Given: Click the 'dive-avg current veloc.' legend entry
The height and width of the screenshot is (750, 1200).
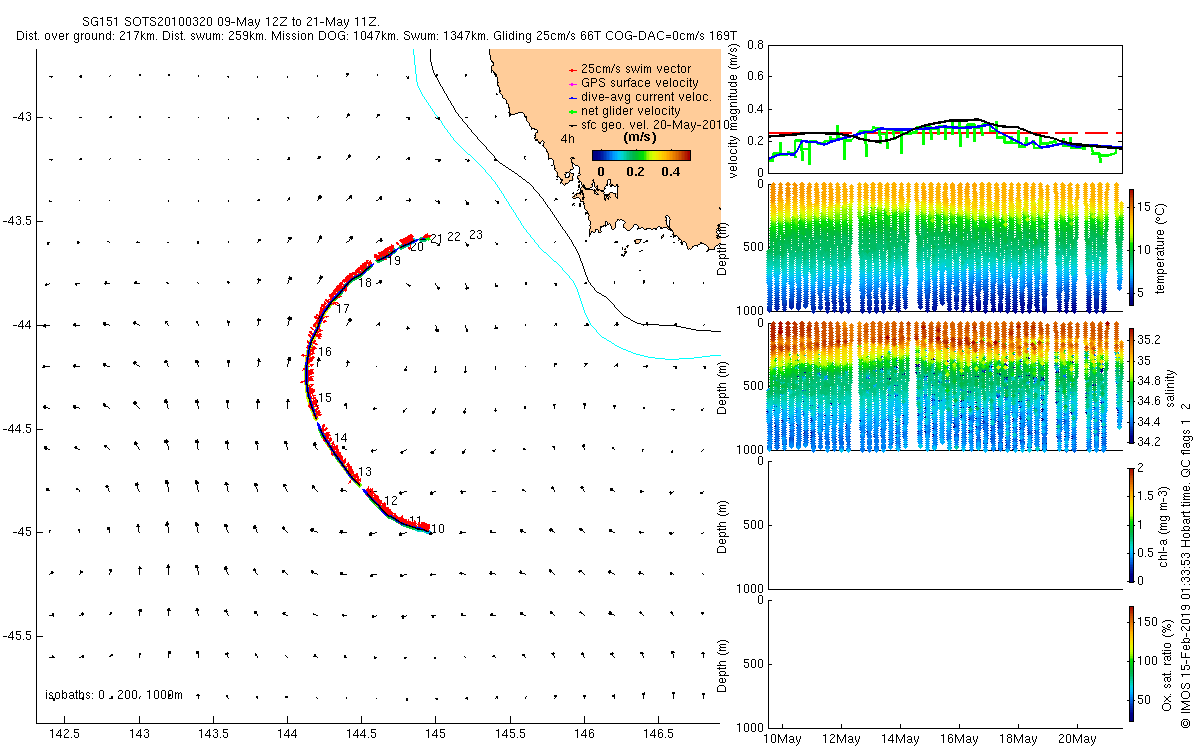Looking at the screenshot, I should click(x=639, y=97).
